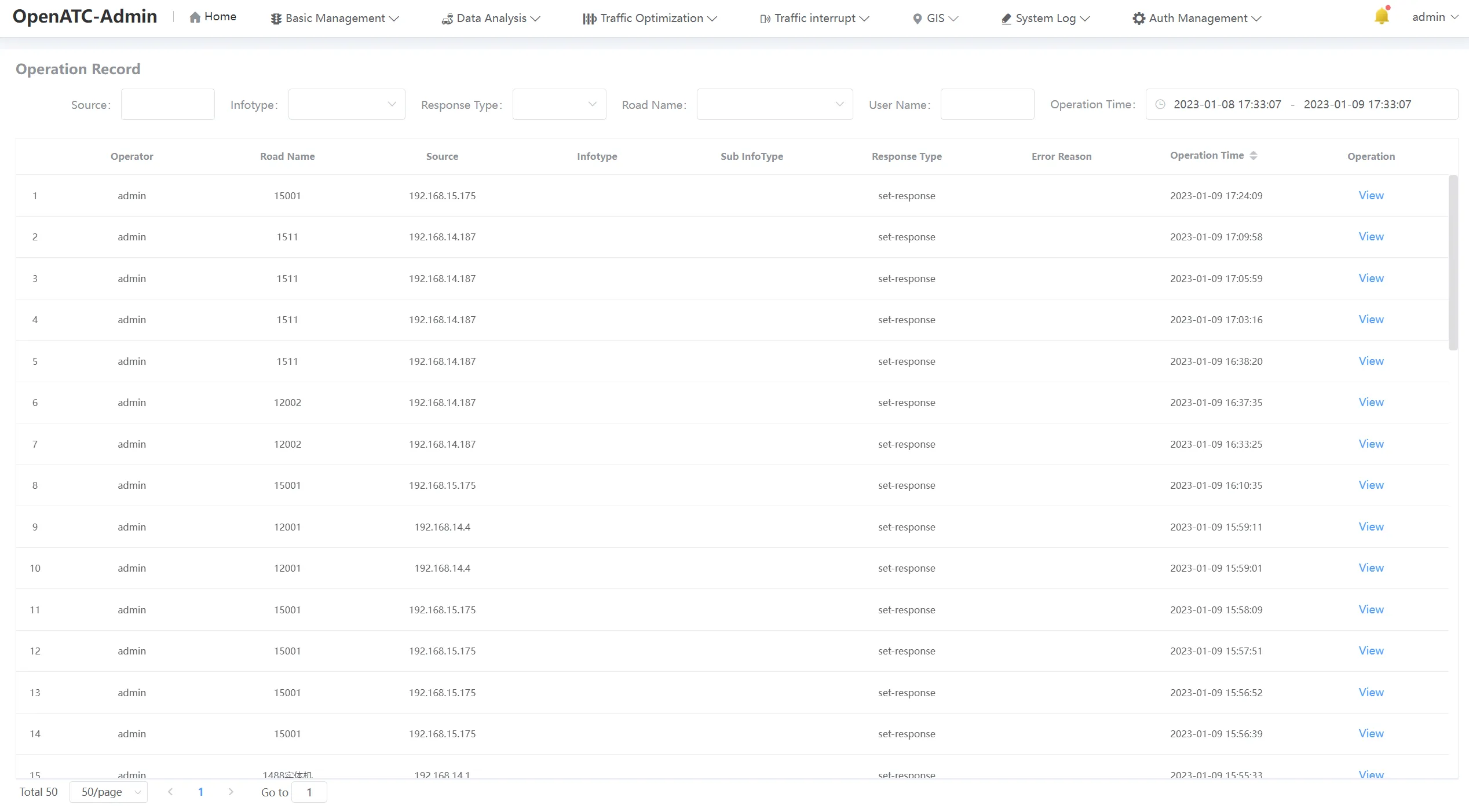Click the Operator column header

pos(132,156)
